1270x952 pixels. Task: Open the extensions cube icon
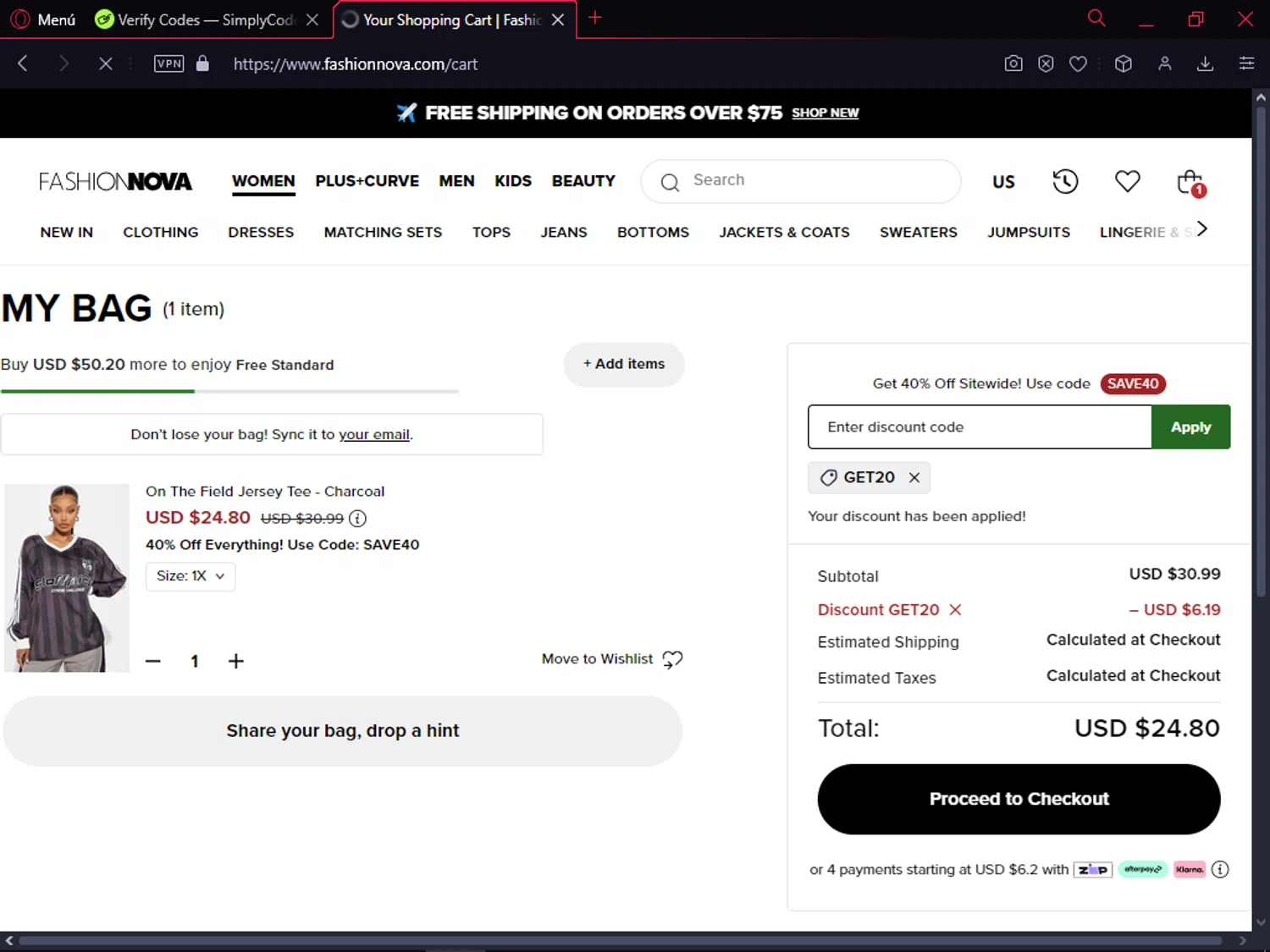click(1124, 63)
